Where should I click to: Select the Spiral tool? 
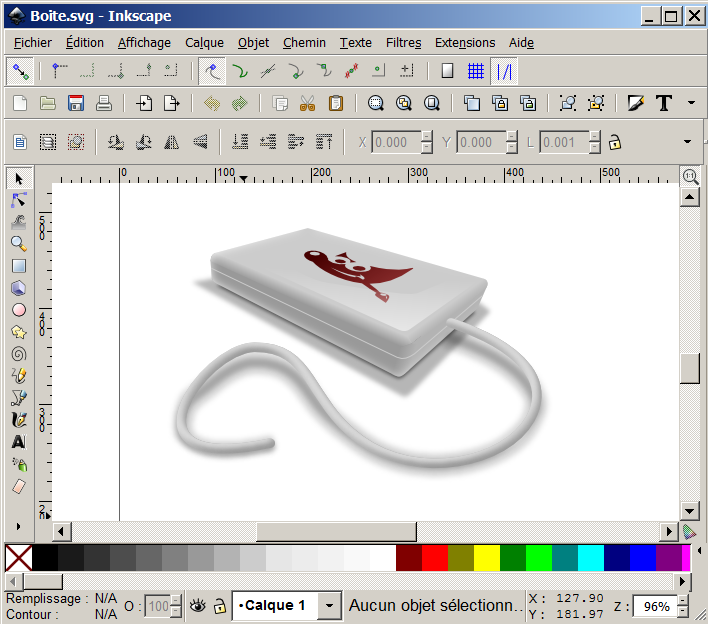(19, 354)
